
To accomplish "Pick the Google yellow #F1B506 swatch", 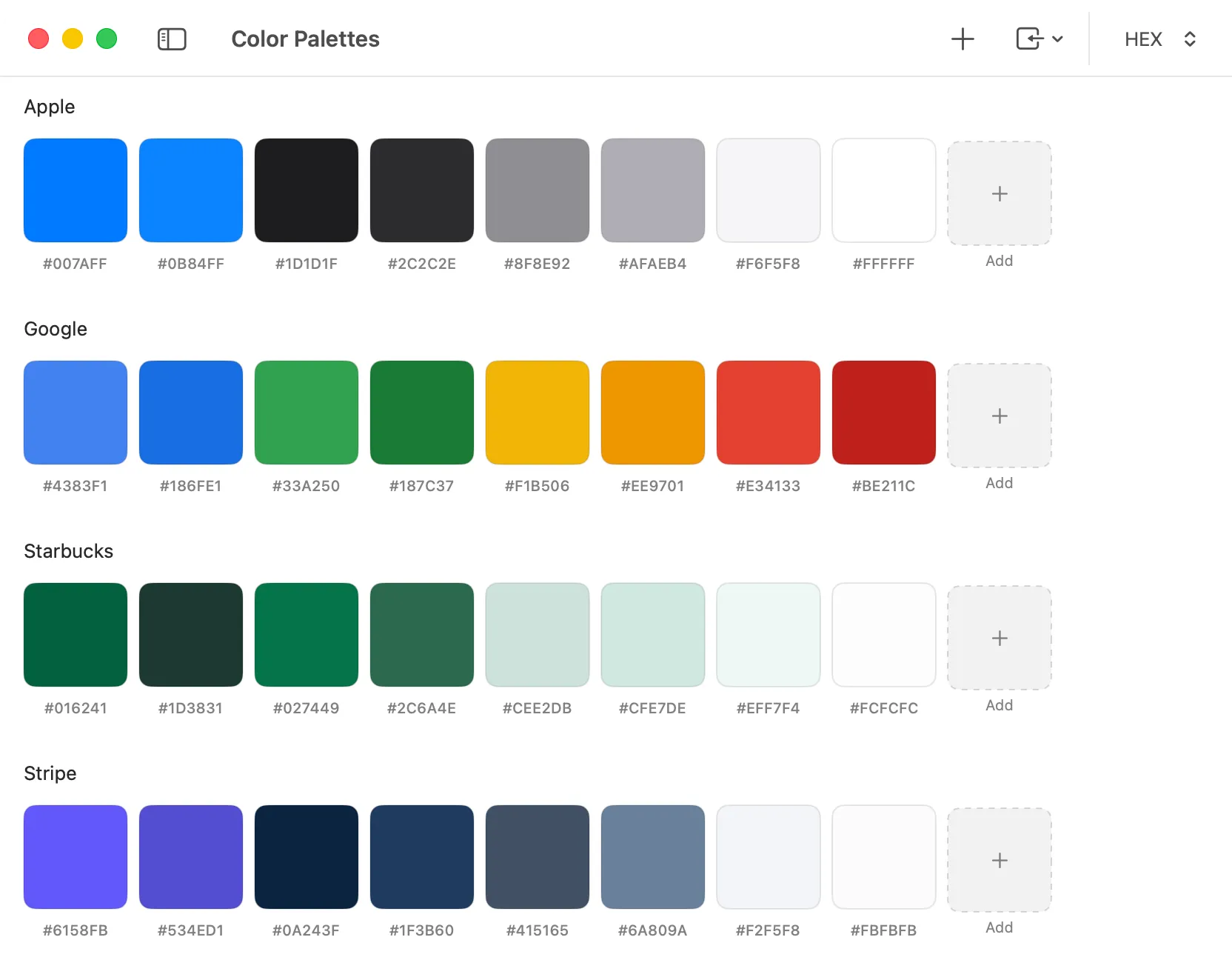I will (x=538, y=413).
